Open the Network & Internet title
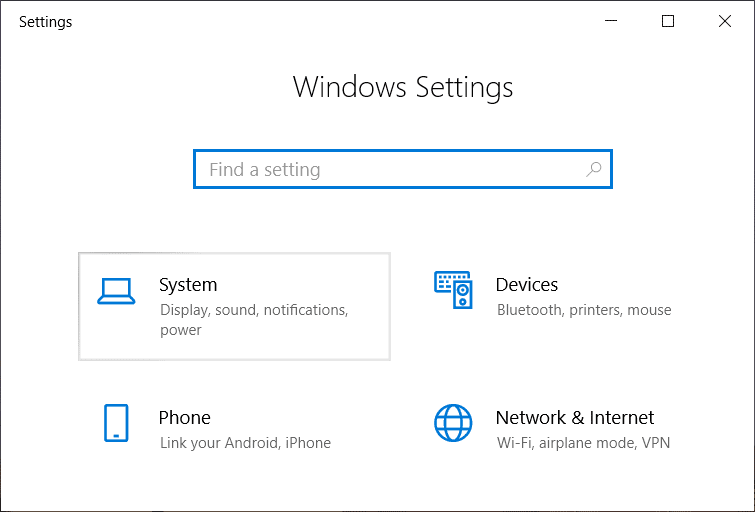Viewport: 755px width, 512px height. click(x=575, y=418)
